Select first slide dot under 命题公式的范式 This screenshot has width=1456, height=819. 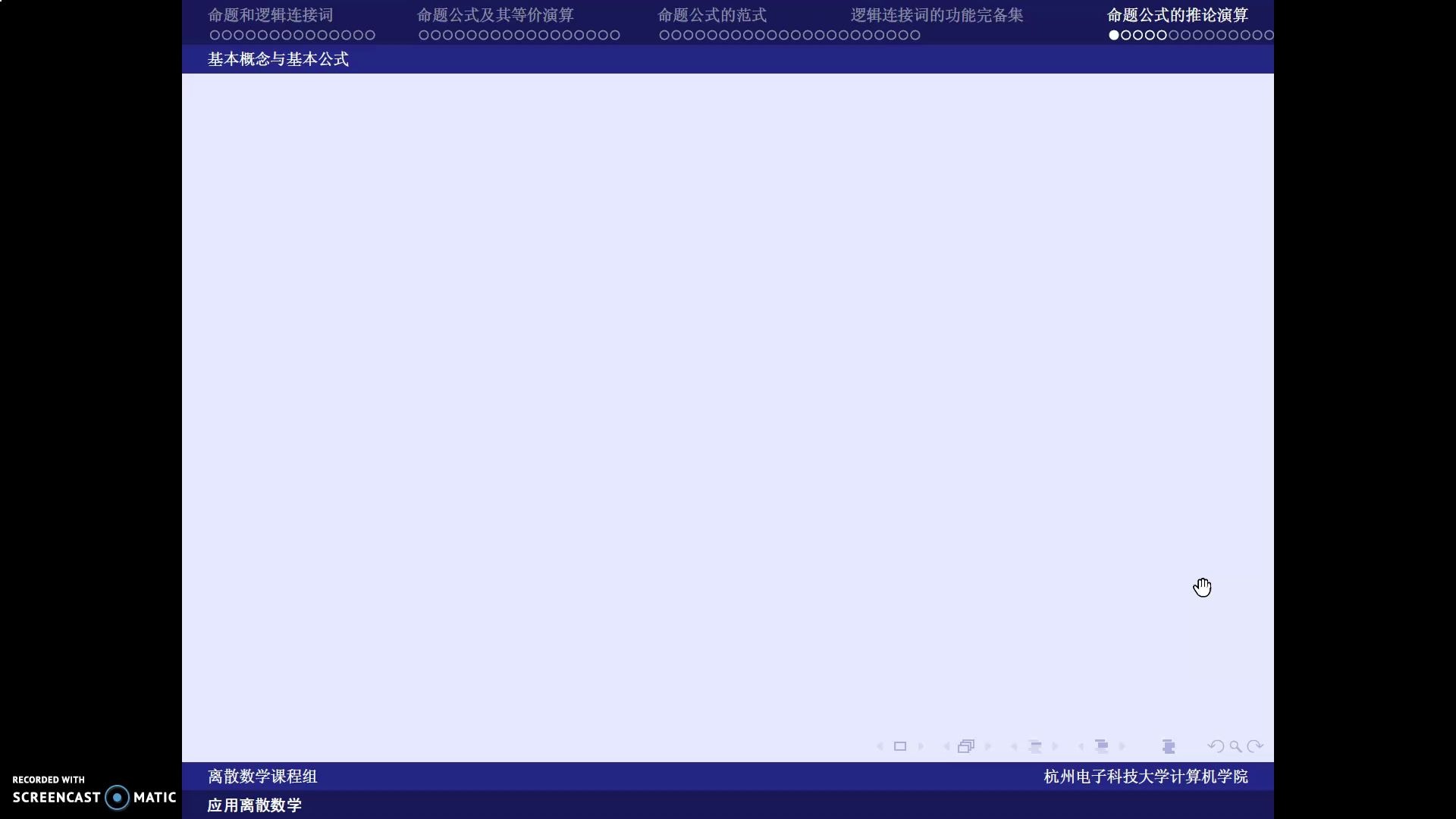(664, 35)
